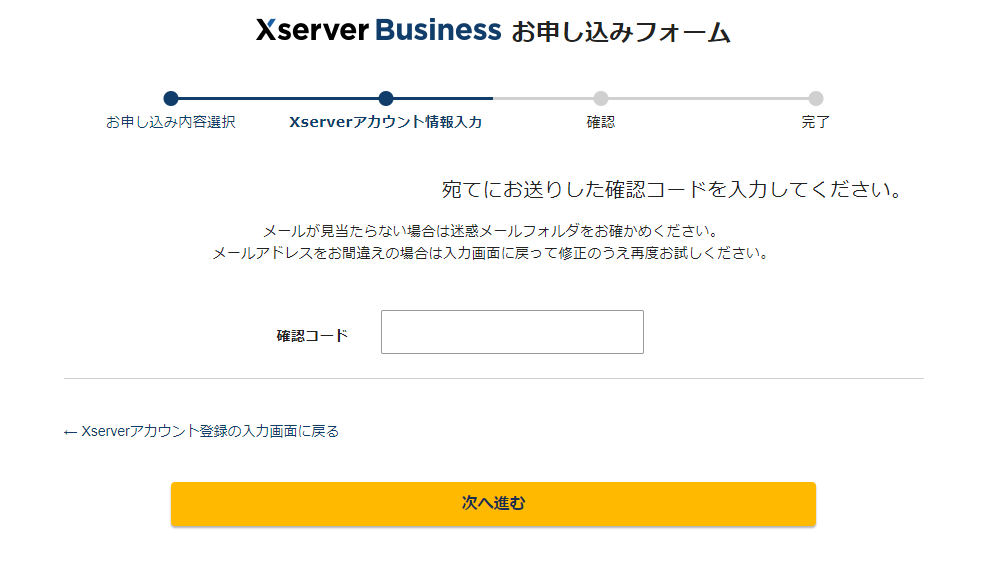The height and width of the screenshot is (566, 989).
Task: Click the Xserverアカウント情報入力 step label
Action: pyautogui.click(x=386, y=122)
